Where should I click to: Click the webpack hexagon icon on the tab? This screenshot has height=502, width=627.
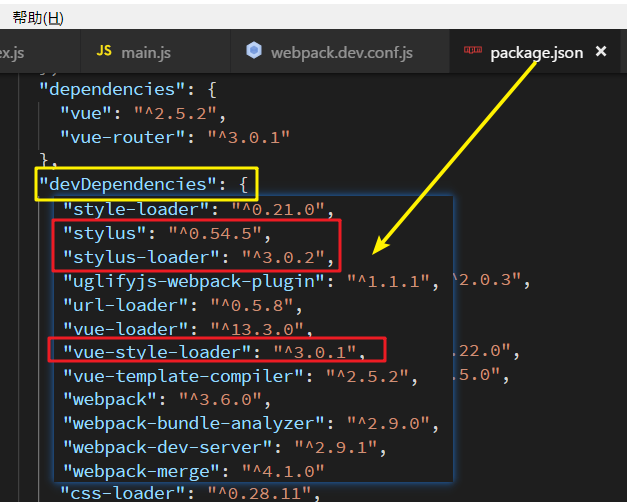[254, 50]
